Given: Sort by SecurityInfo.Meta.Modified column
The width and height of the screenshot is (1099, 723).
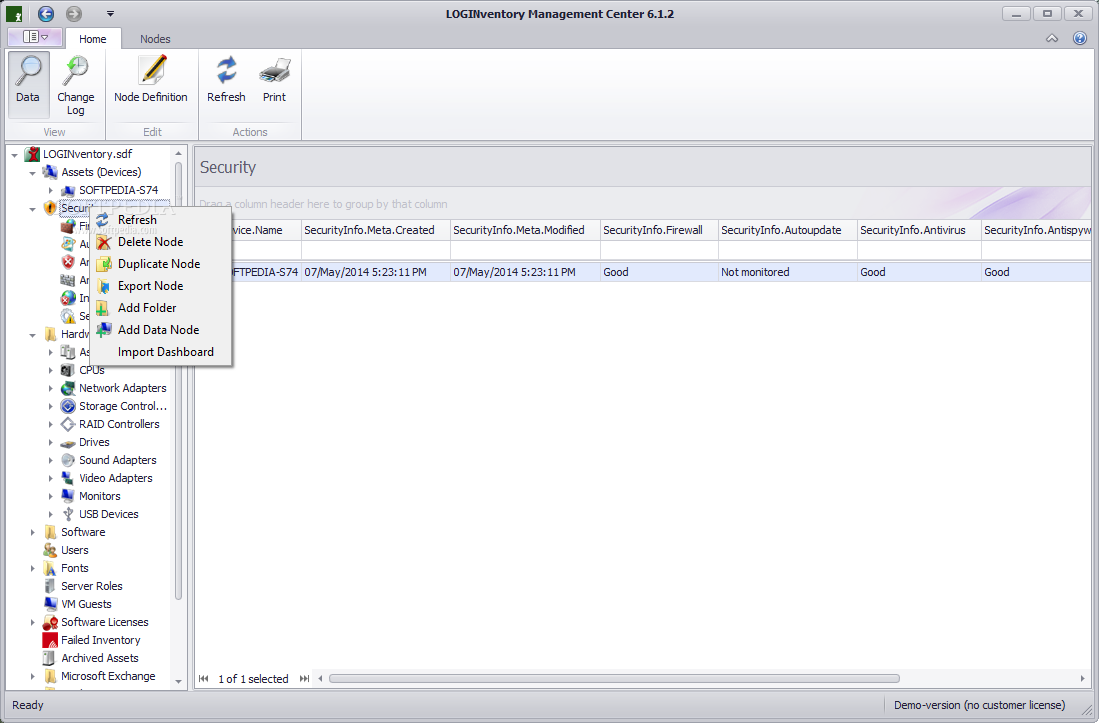Looking at the screenshot, I should click(526, 230).
